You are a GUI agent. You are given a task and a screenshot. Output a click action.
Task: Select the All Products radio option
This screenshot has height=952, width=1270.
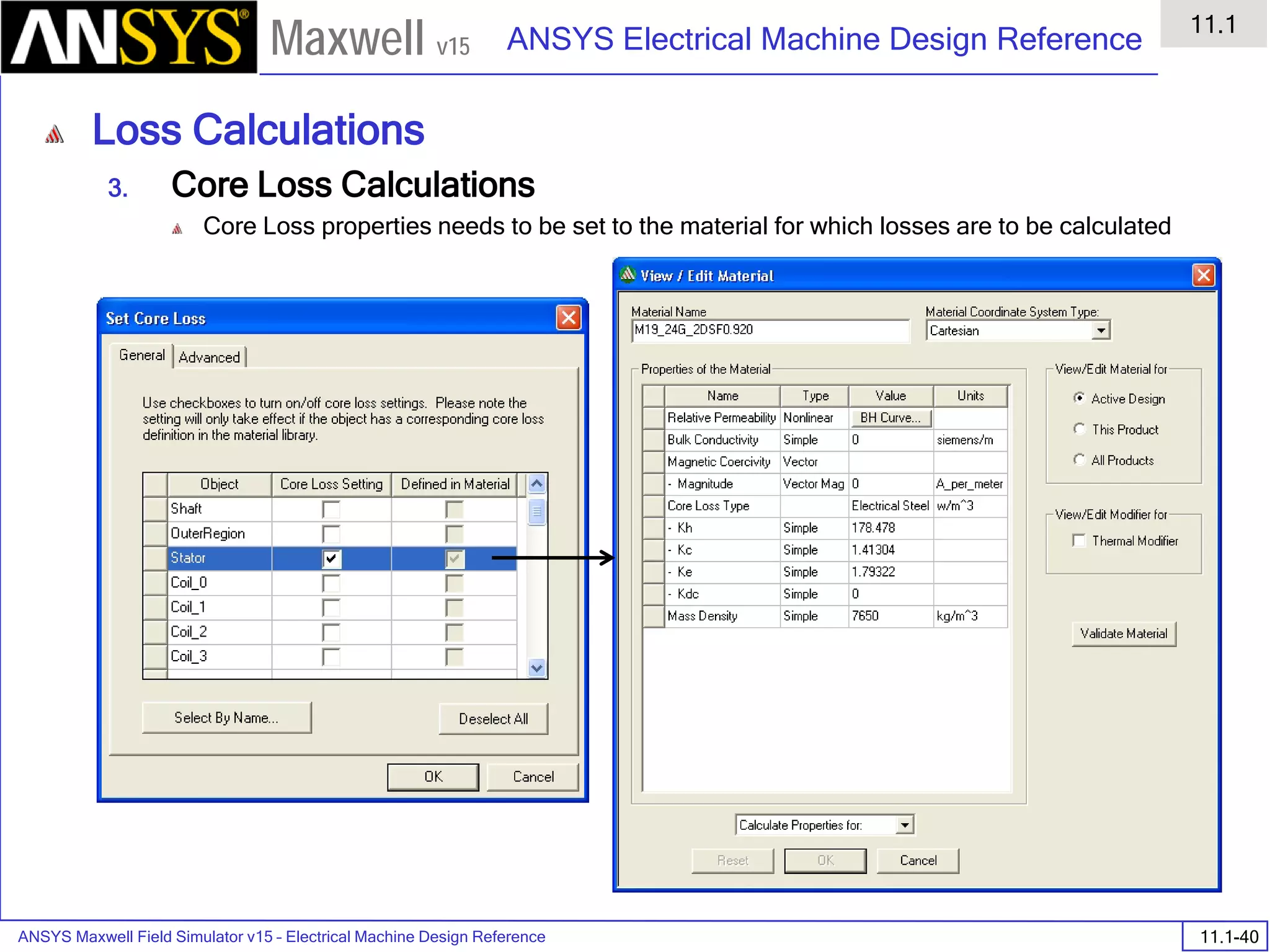1079,460
